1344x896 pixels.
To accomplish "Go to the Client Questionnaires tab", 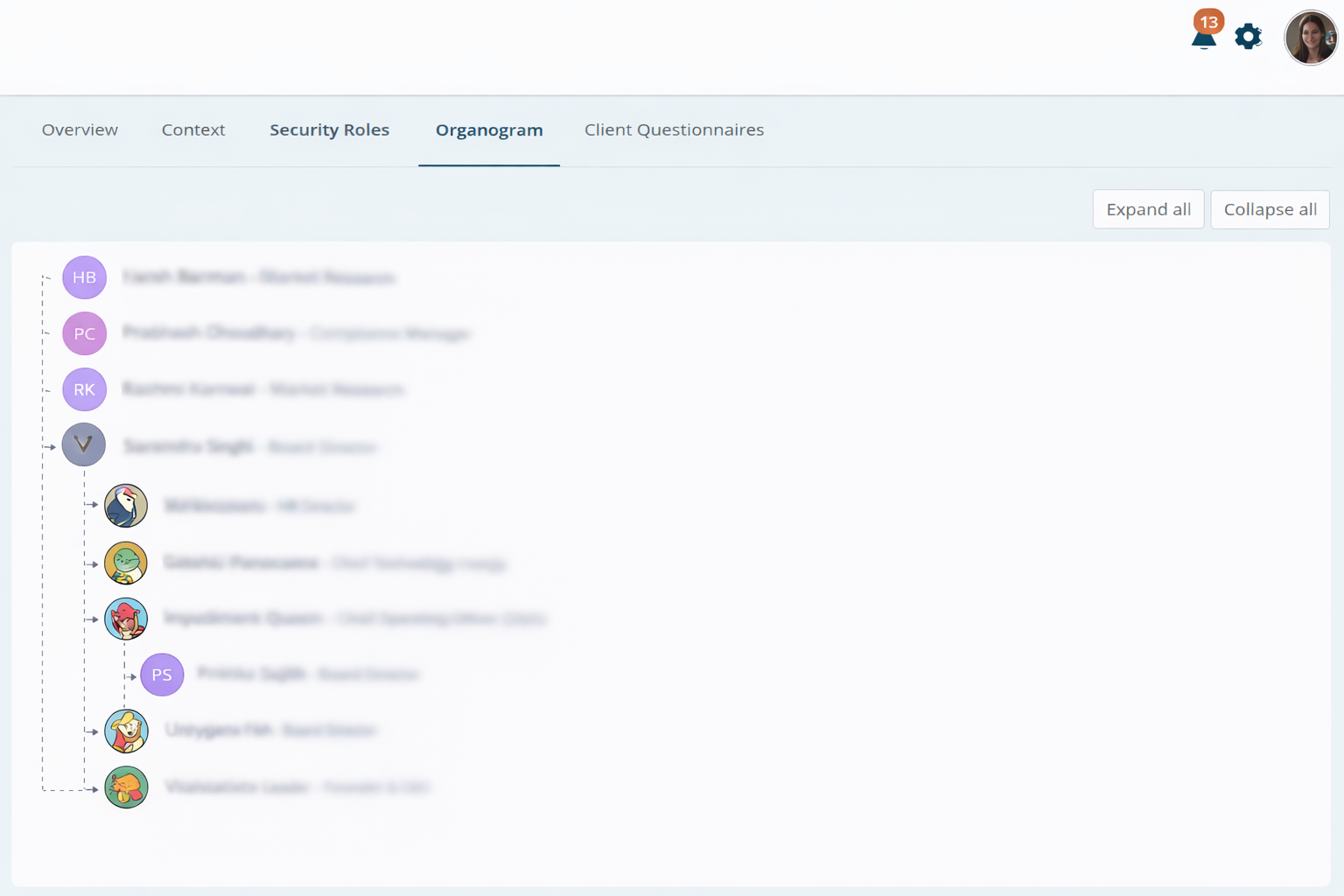I will click(x=674, y=129).
